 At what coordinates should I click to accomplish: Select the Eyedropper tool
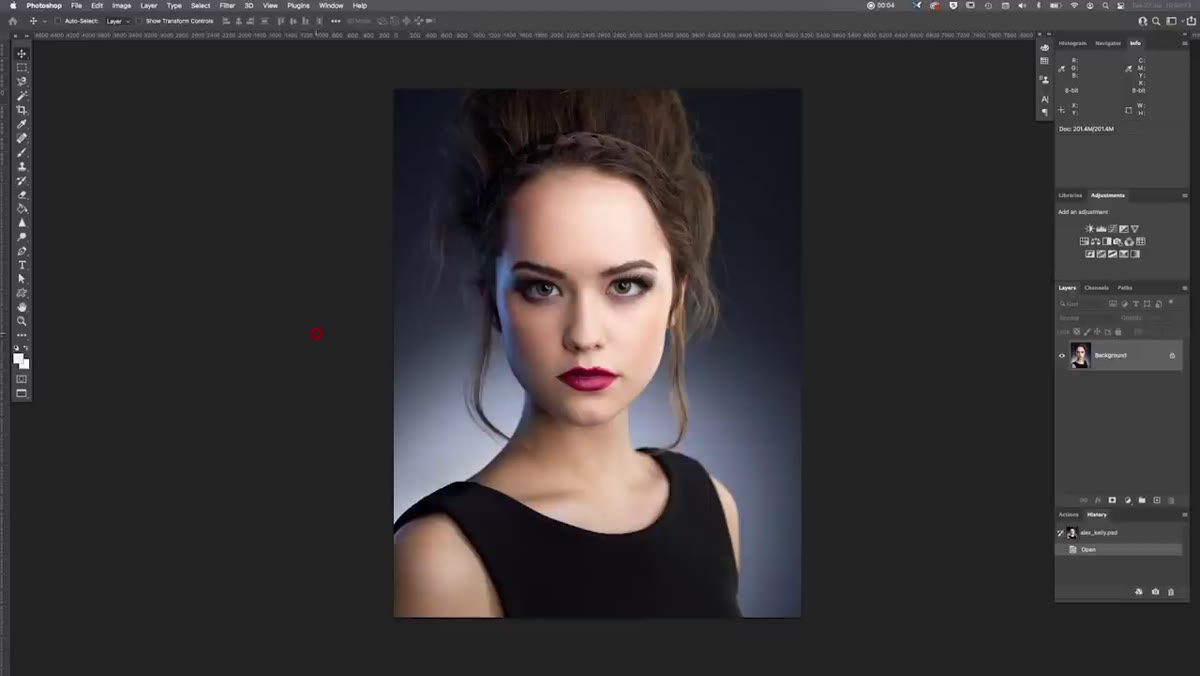tap(22, 124)
